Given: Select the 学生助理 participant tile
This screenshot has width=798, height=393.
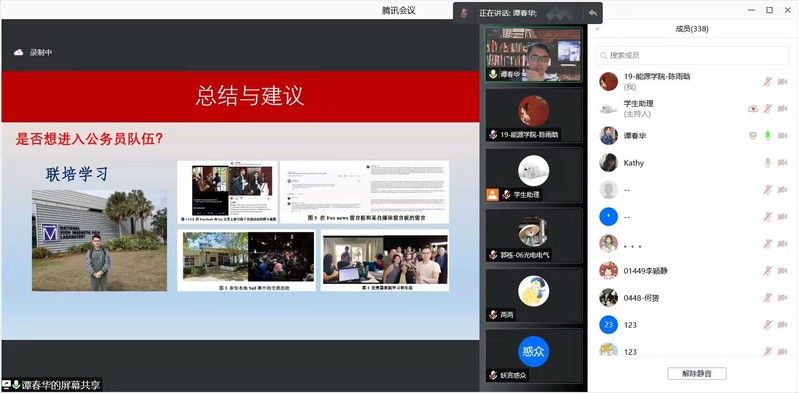Looking at the screenshot, I should pos(533,175).
